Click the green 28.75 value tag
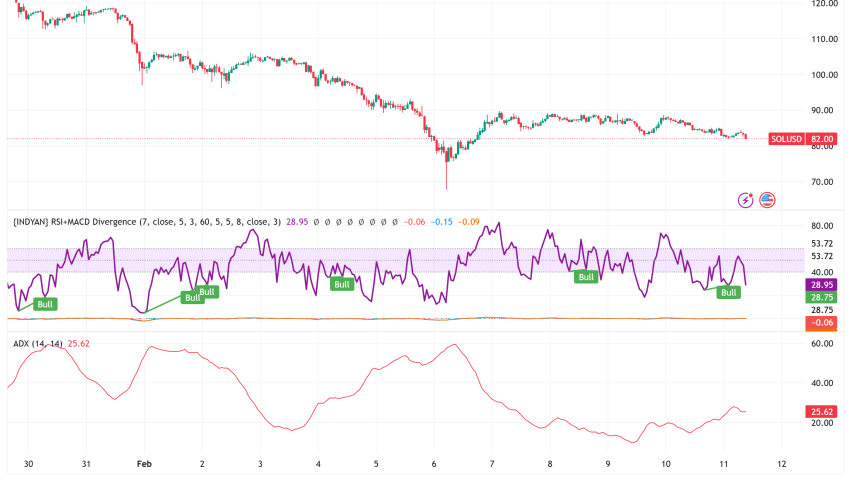 point(823,298)
